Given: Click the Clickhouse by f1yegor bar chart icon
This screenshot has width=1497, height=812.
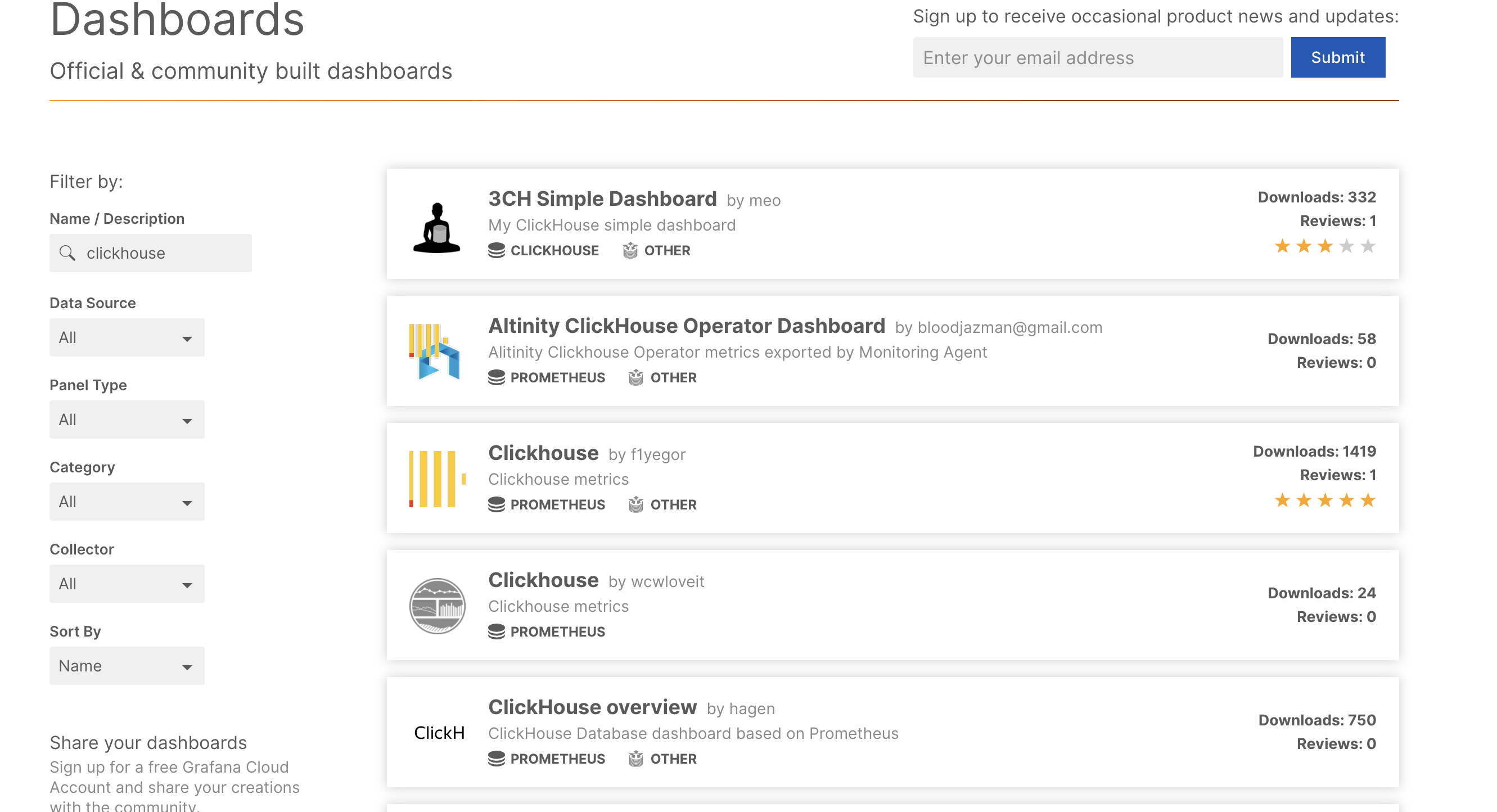Looking at the screenshot, I should pyautogui.click(x=436, y=478).
